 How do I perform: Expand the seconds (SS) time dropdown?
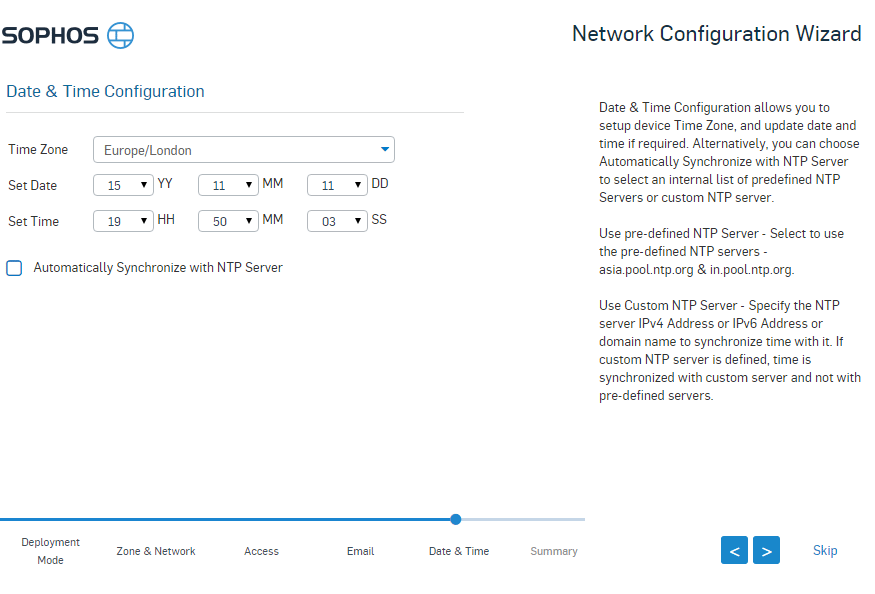click(x=337, y=222)
